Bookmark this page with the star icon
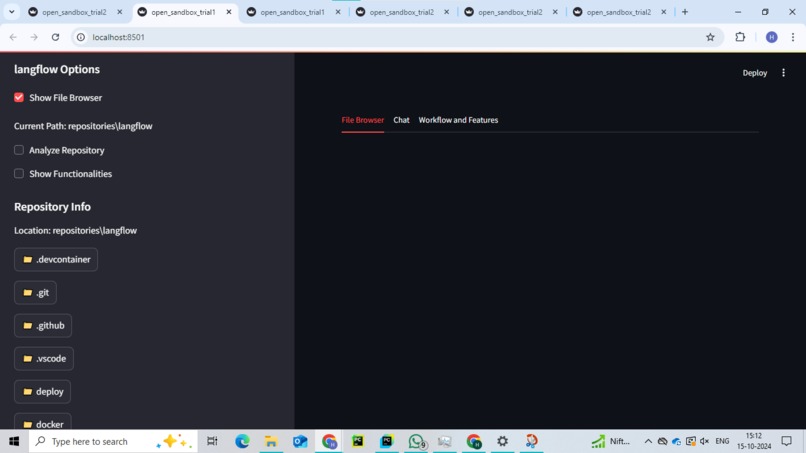 [x=710, y=37]
